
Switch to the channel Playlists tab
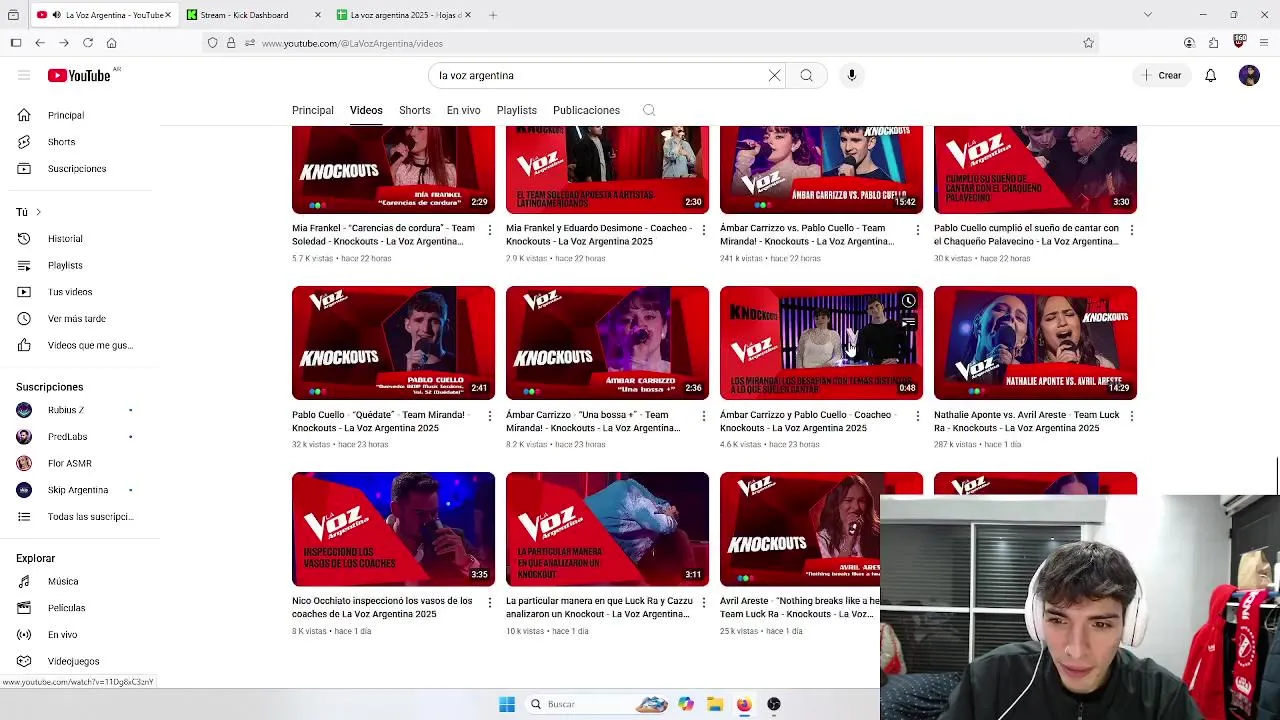coord(517,110)
